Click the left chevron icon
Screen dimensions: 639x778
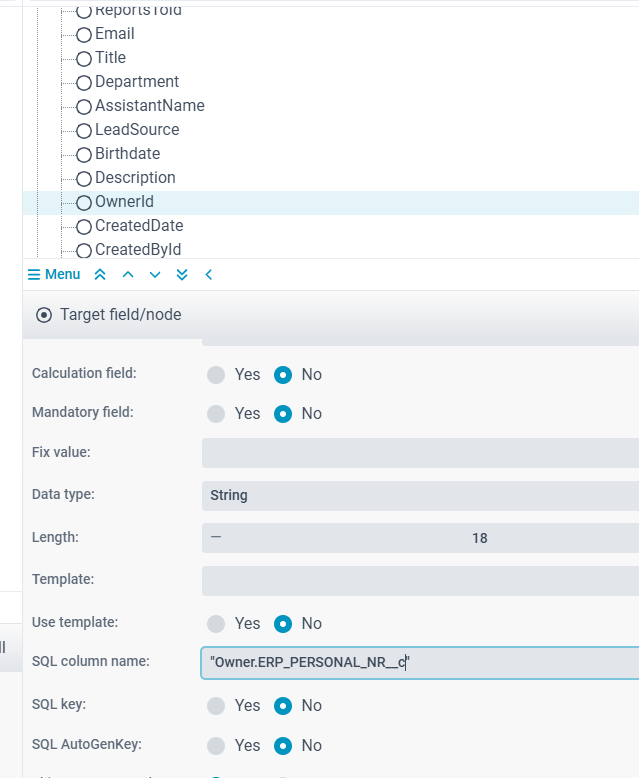coord(208,274)
